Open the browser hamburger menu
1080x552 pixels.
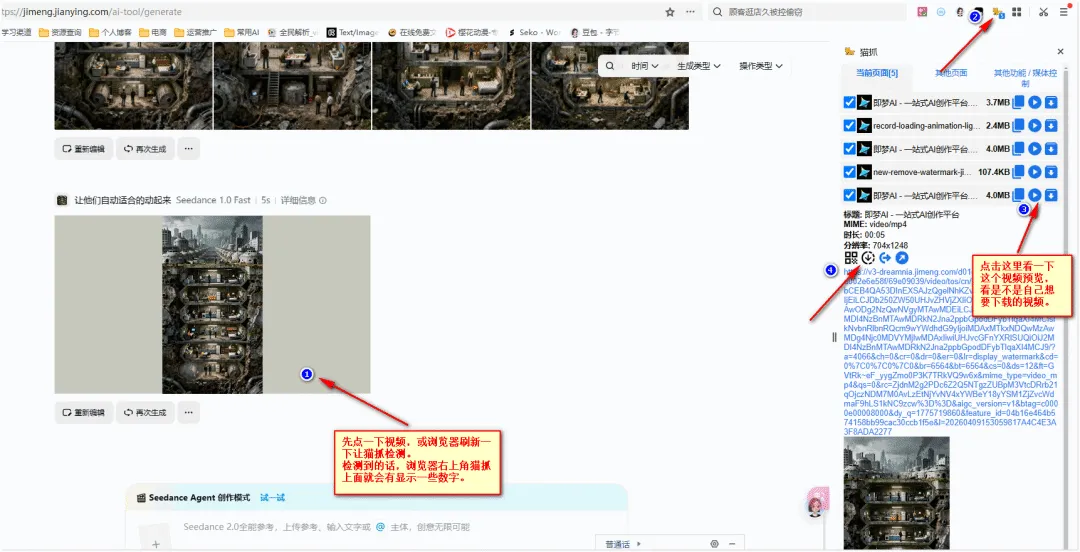click(1063, 12)
